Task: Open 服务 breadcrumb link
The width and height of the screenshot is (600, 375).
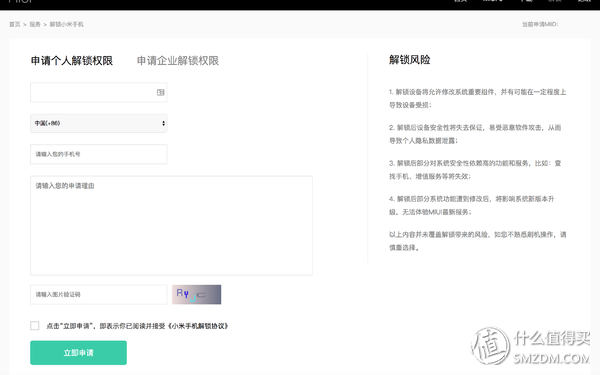Action: [35, 24]
